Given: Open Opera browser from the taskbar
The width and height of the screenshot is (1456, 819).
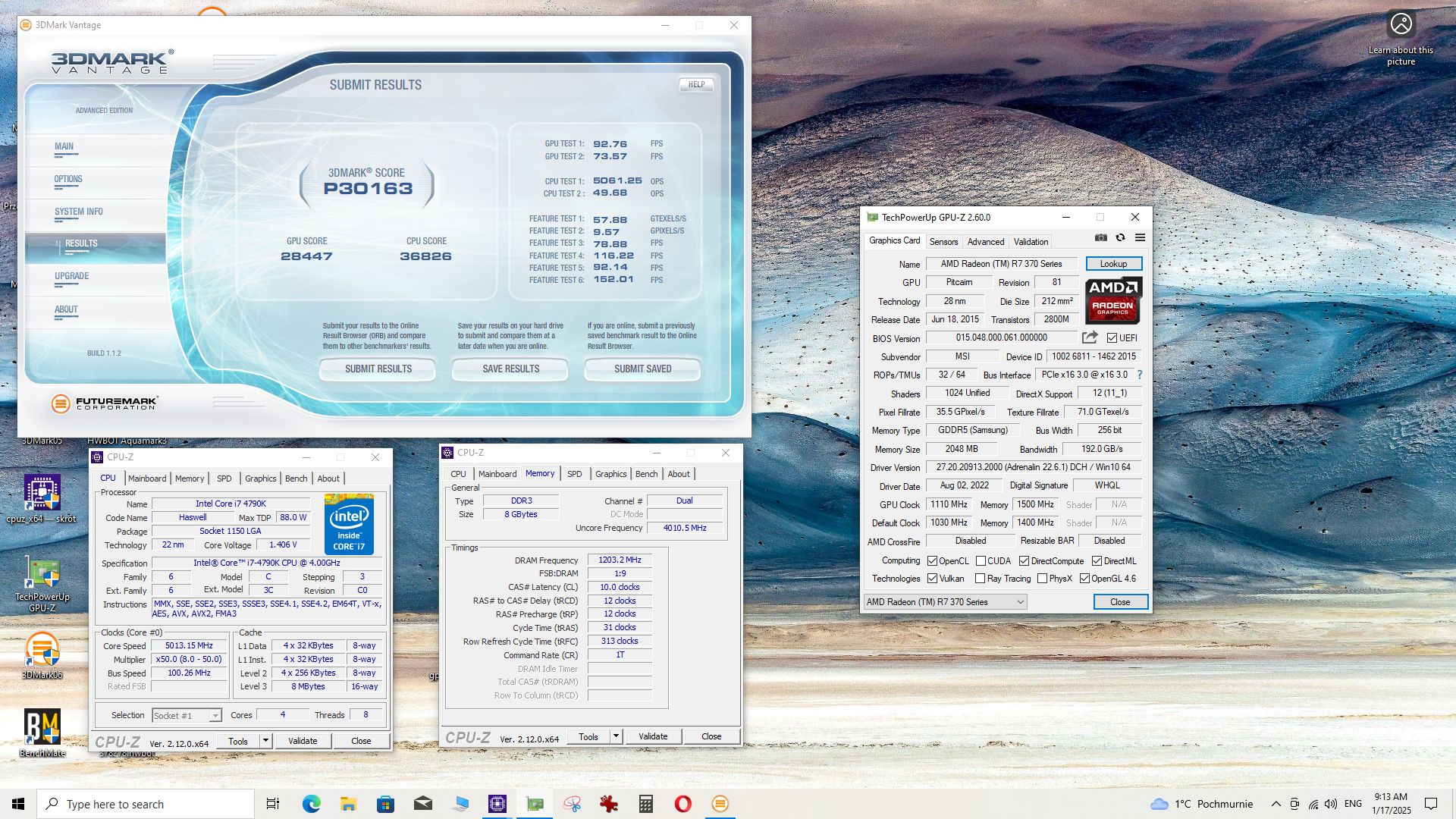Looking at the screenshot, I should pyautogui.click(x=683, y=804).
